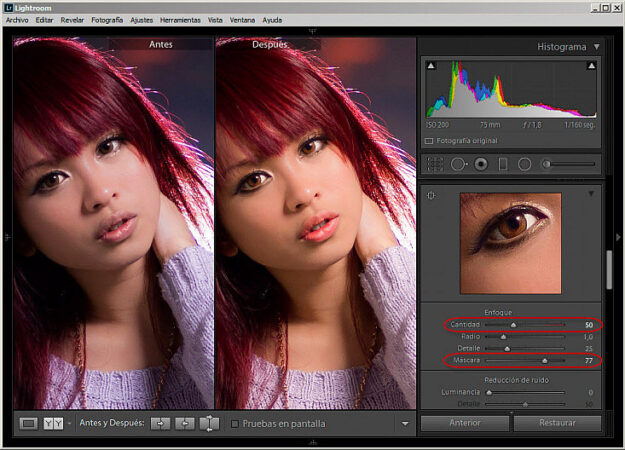Collapse the detail preview panel triangle
Viewport: 625px width, 450px height.
point(590,193)
